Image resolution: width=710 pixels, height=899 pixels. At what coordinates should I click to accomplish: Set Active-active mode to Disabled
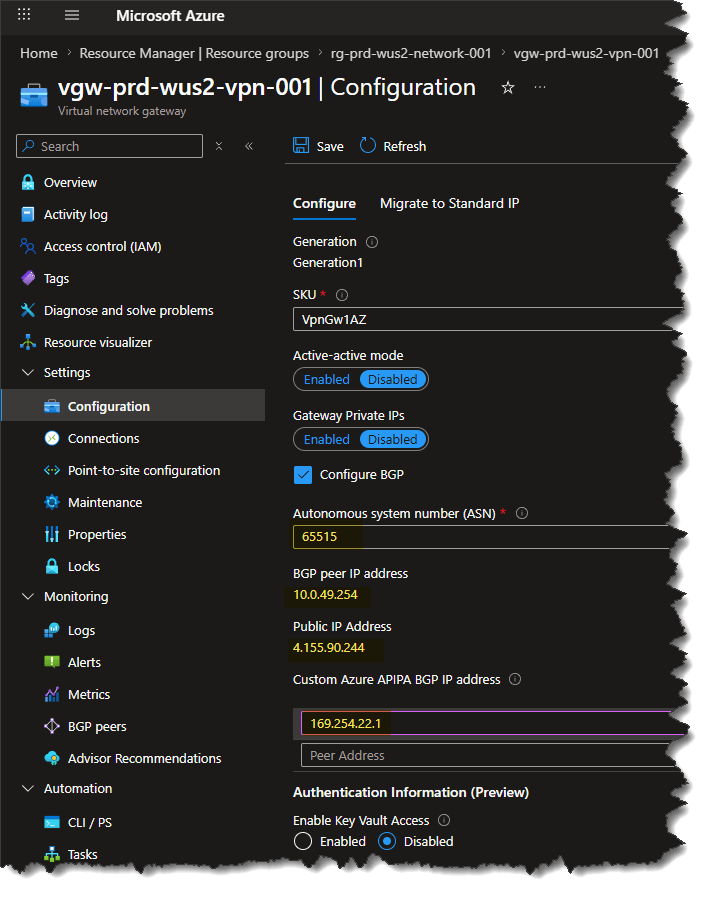(393, 380)
